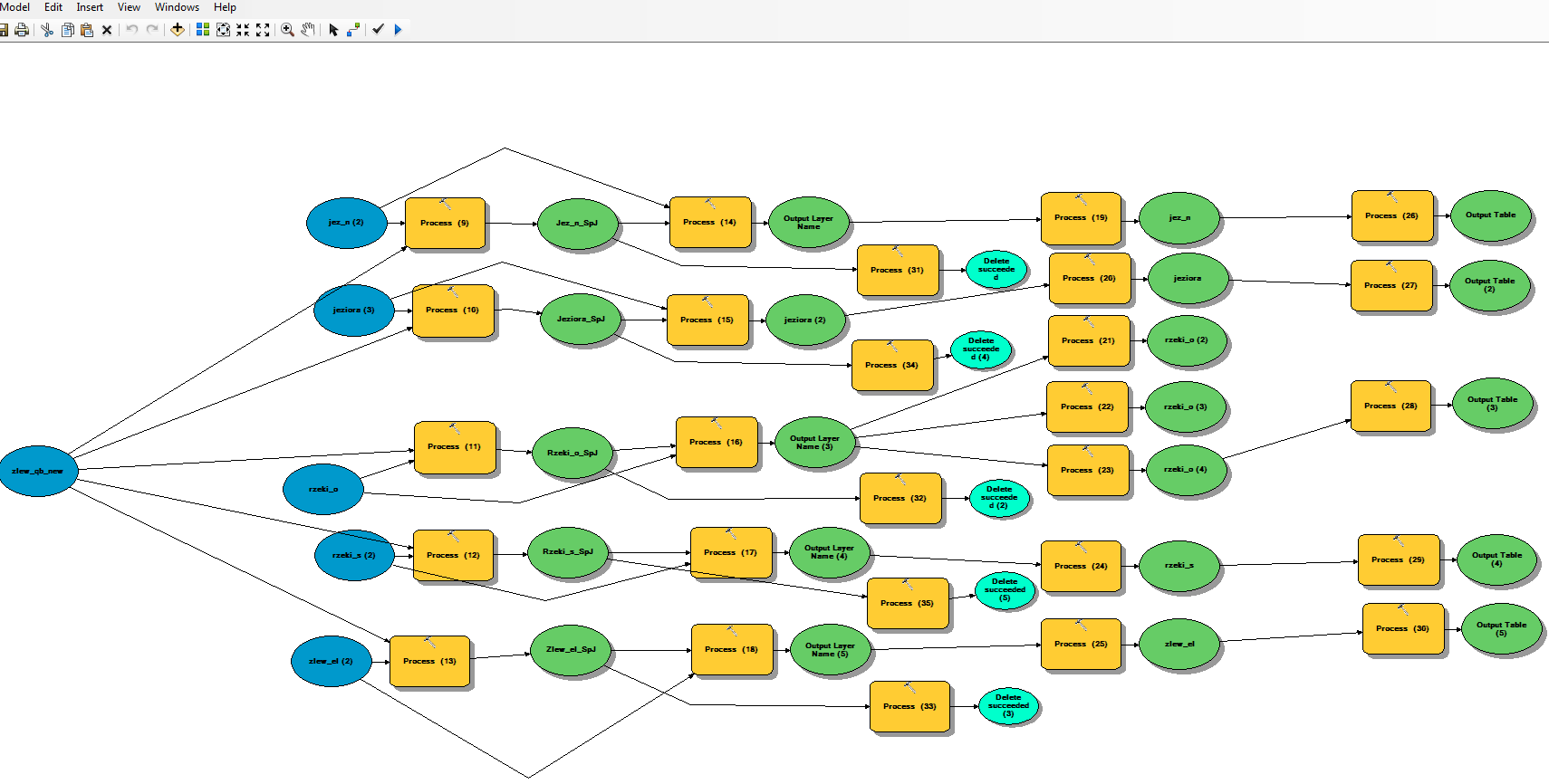
Task: Select the Jeziora_SpJ green output node
Action: 580,319
